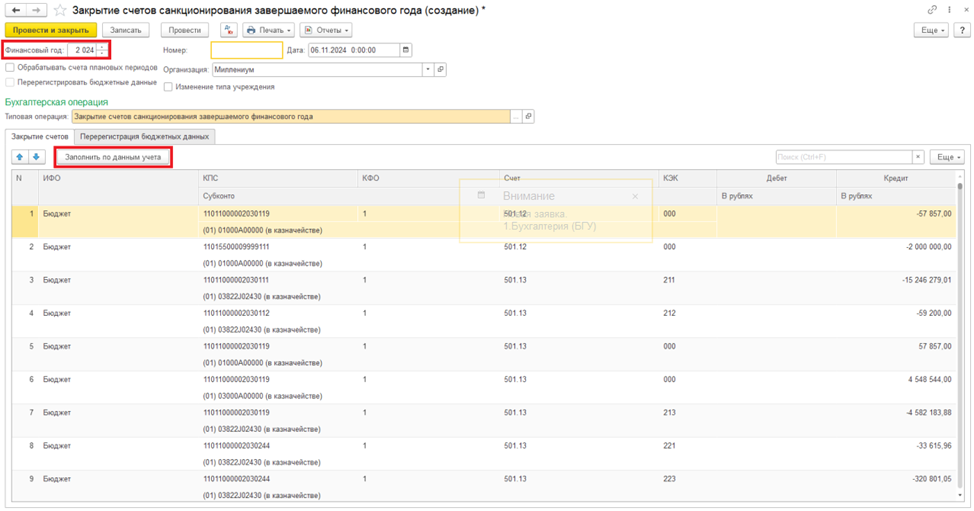Adjust the Финансовый год spinner arrows
The image size is (974, 511).
pyautogui.click(x=102, y=50)
